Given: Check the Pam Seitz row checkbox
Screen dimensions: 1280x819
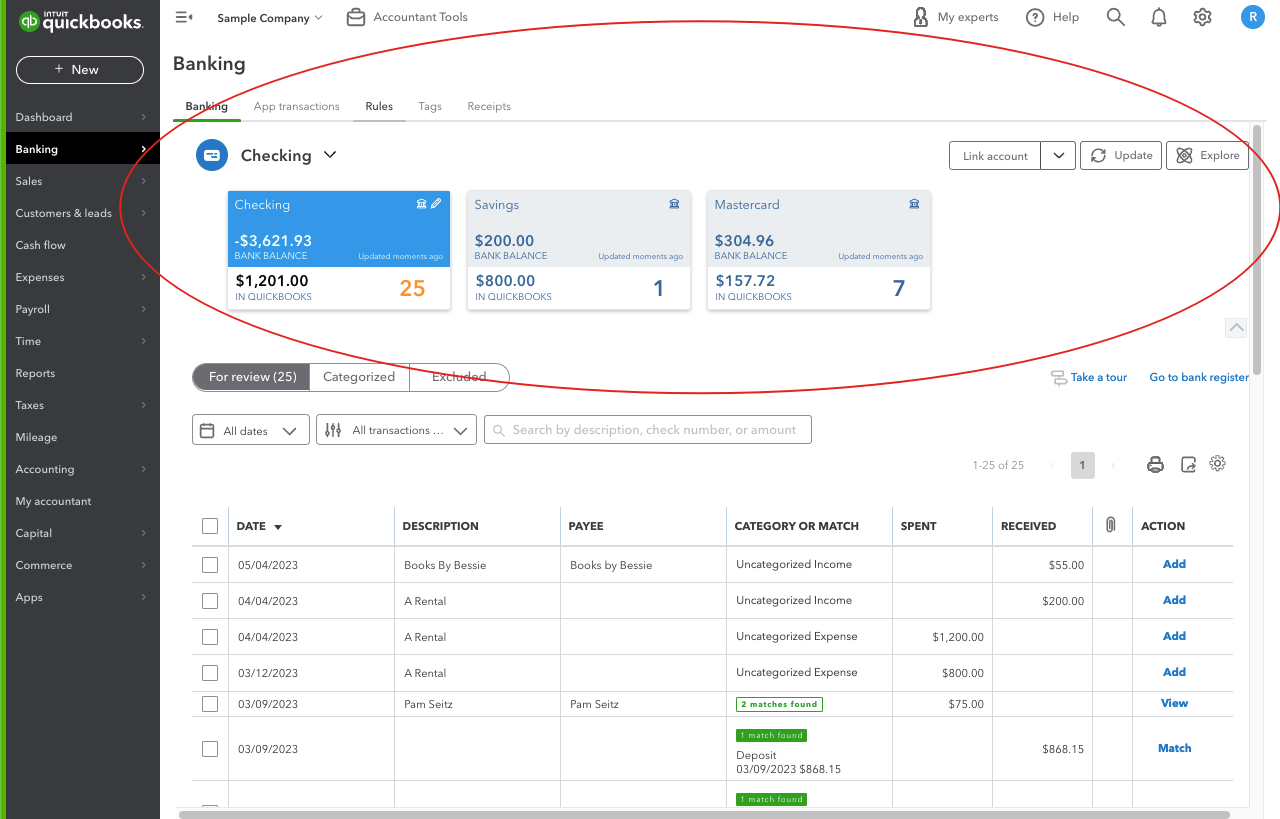Looking at the screenshot, I should 210,704.
